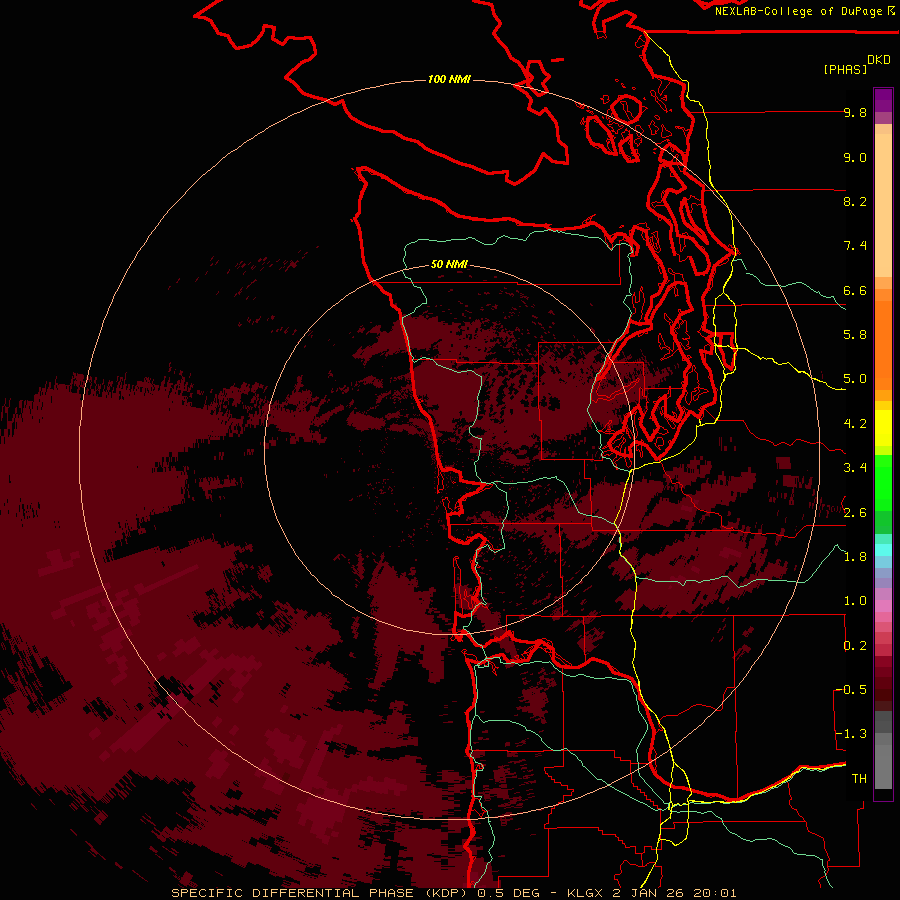Click the -1.3 scale value
Image resolution: width=900 pixels, height=900 pixels.
[852, 734]
